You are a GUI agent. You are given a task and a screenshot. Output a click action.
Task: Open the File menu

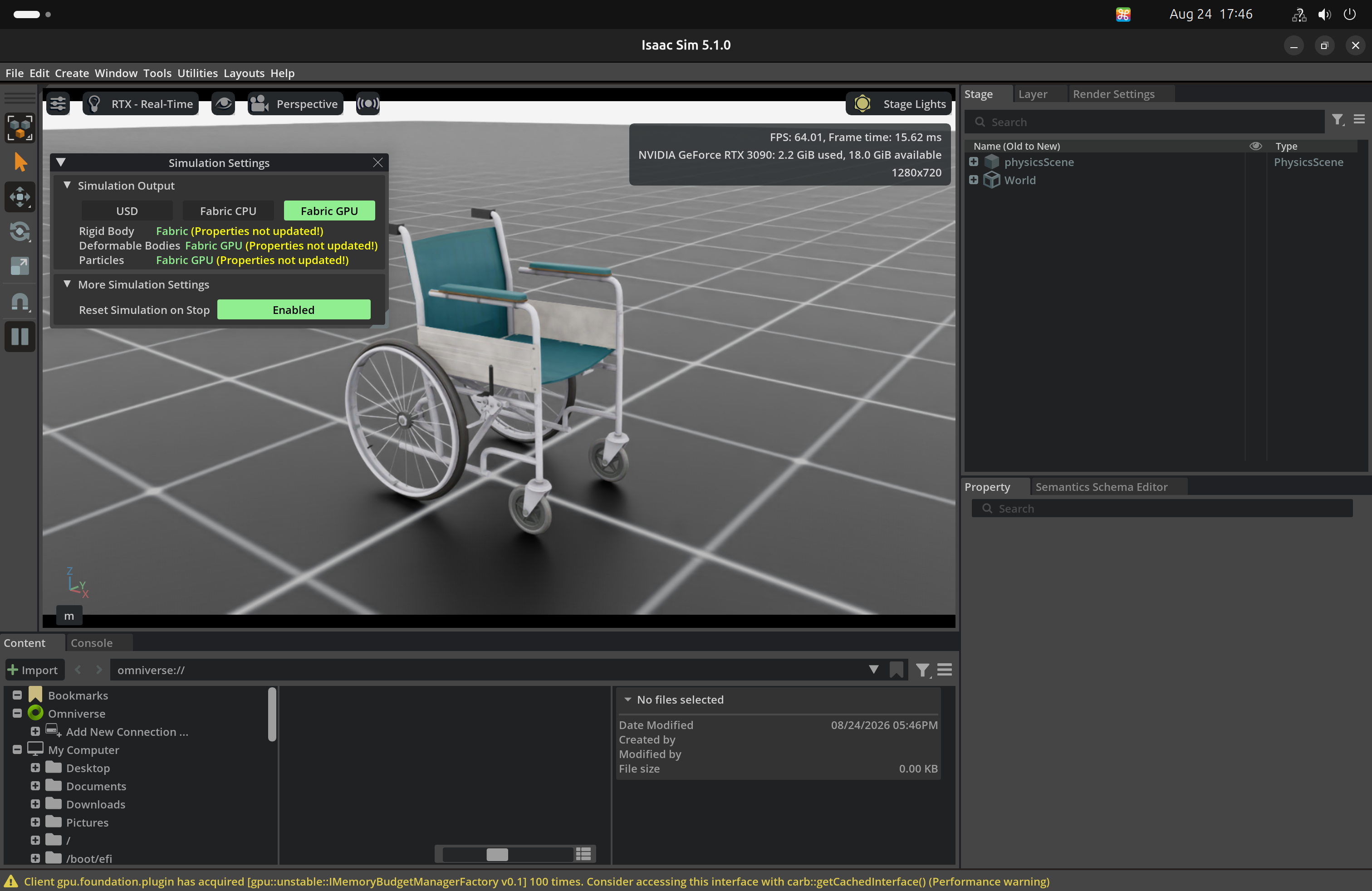[15, 73]
